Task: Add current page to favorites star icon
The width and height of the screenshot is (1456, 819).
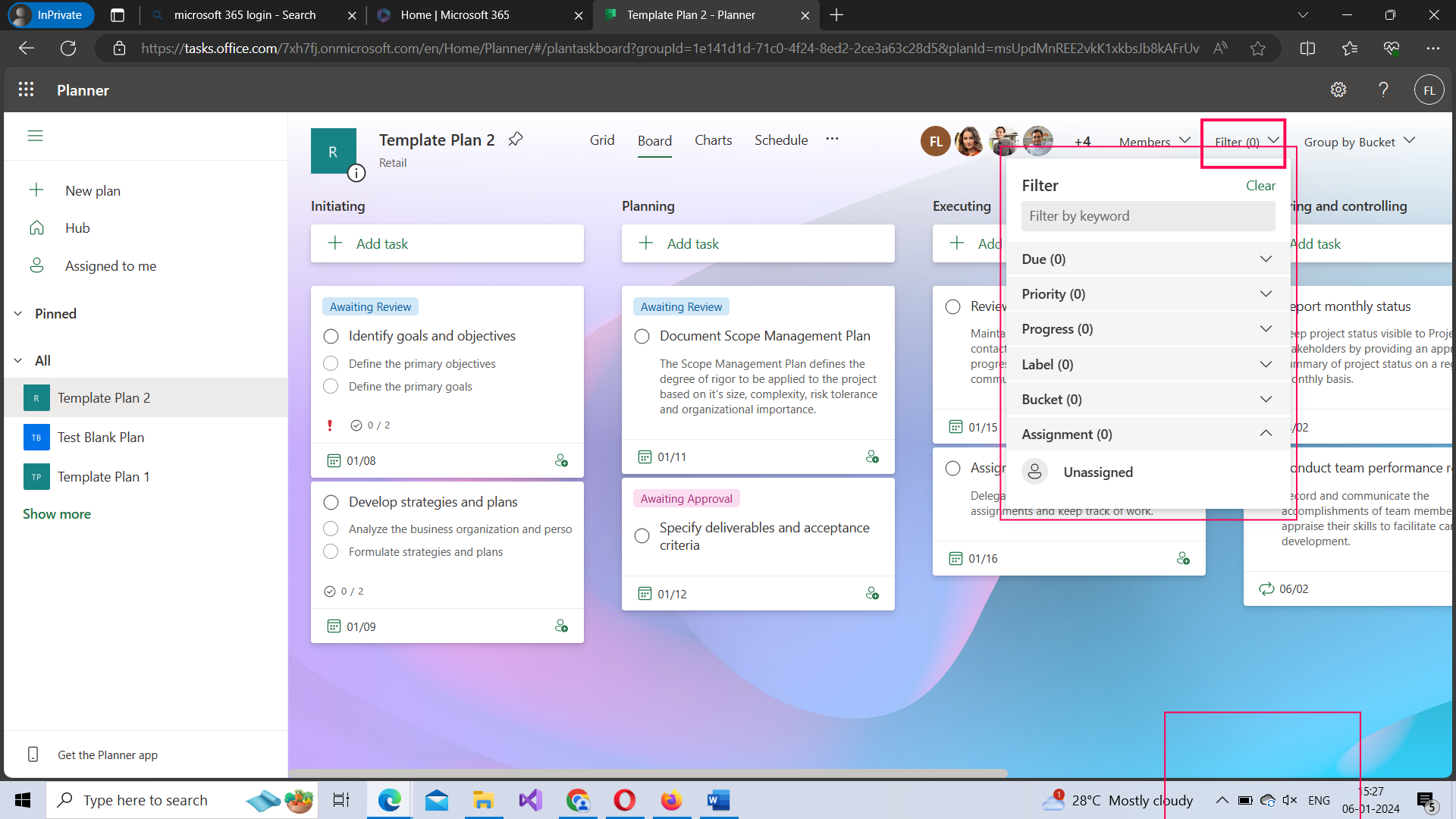Action: [x=1258, y=49]
